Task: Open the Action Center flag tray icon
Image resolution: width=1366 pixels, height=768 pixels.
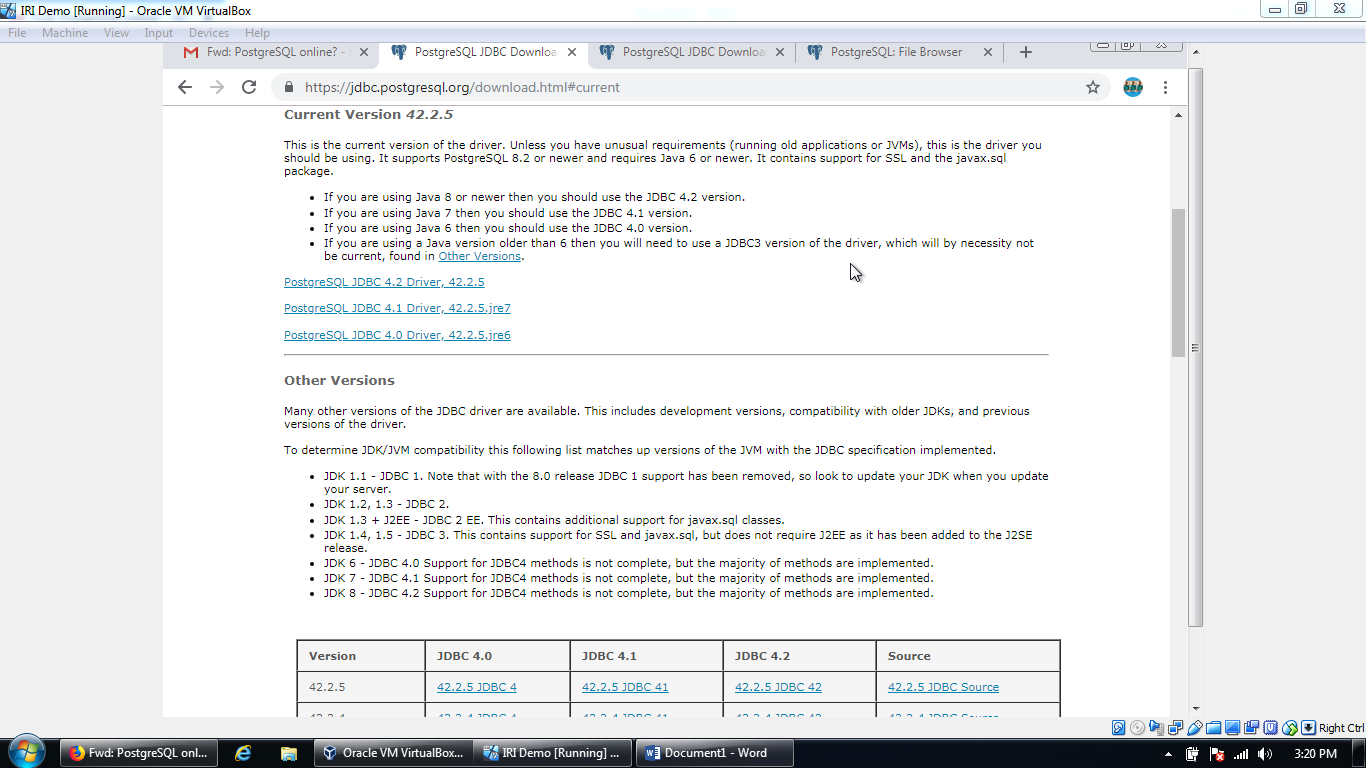Action: 1217,755
